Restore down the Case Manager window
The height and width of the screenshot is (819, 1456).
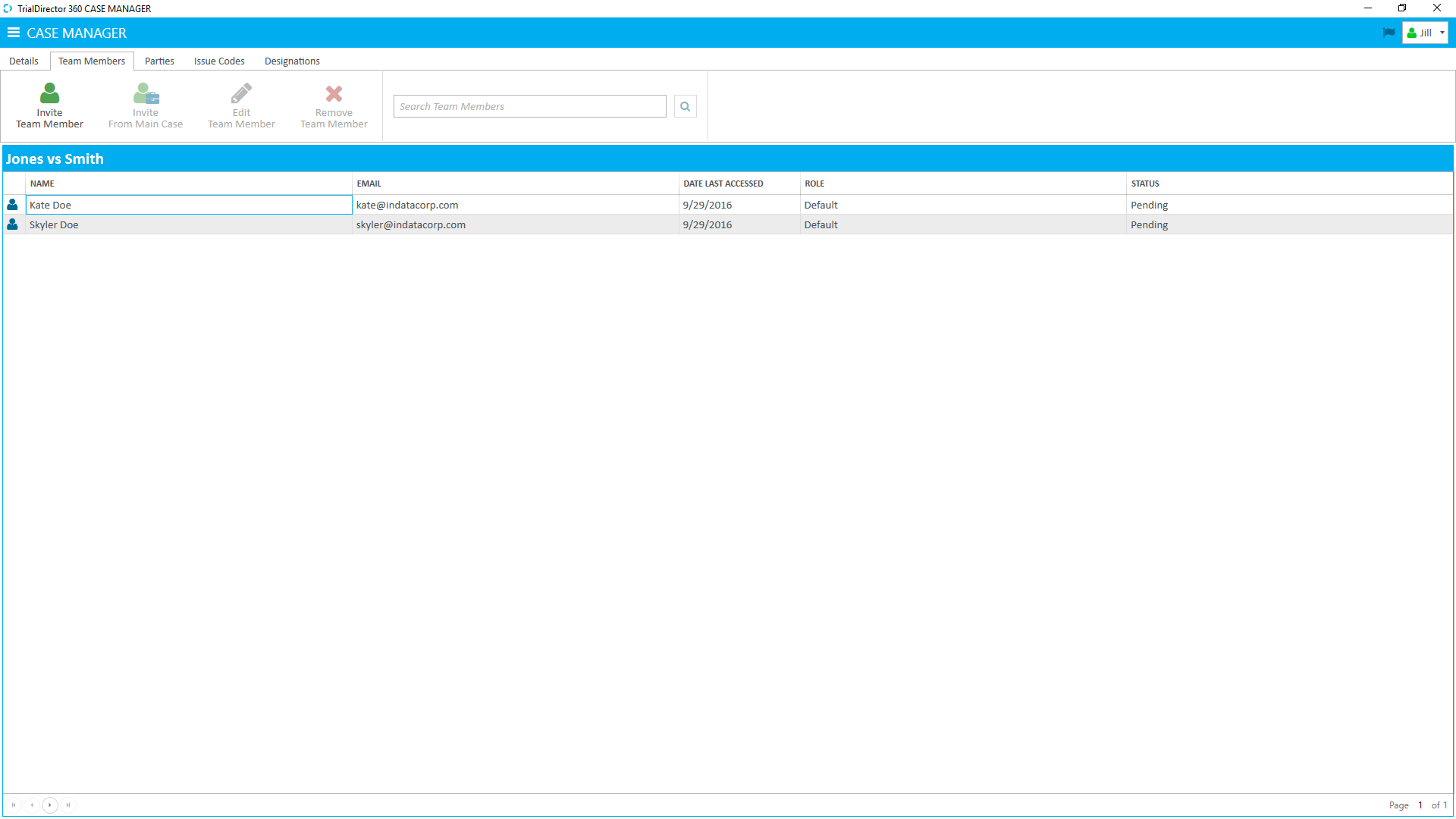click(x=1402, y=8)
